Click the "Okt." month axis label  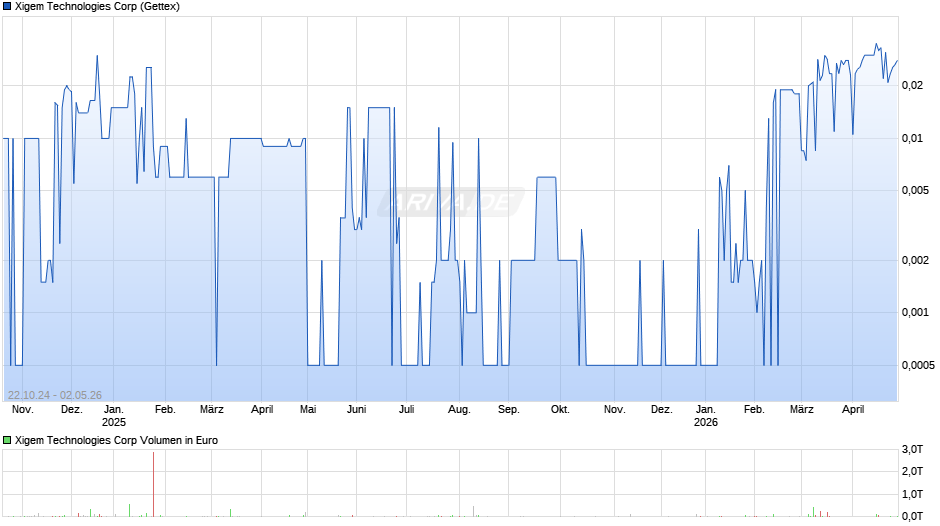click(x=560, y=410)
